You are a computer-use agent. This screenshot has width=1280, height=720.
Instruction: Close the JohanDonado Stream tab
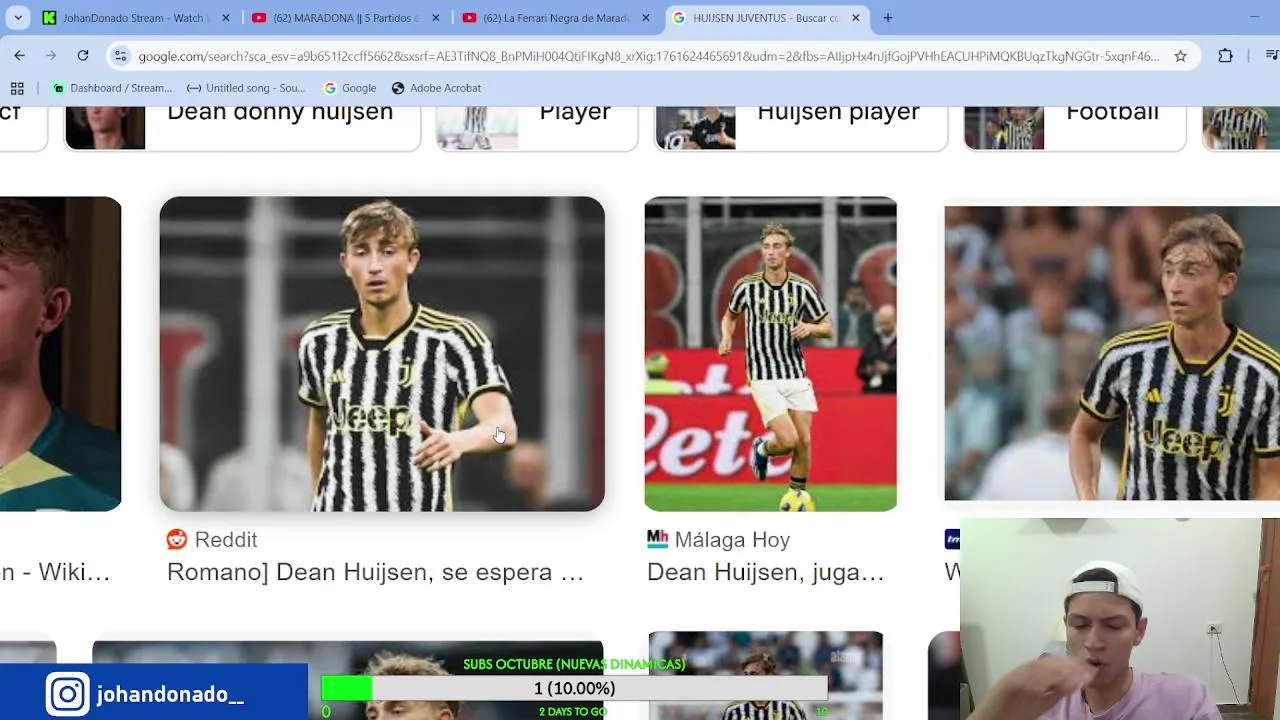point(226,17)
